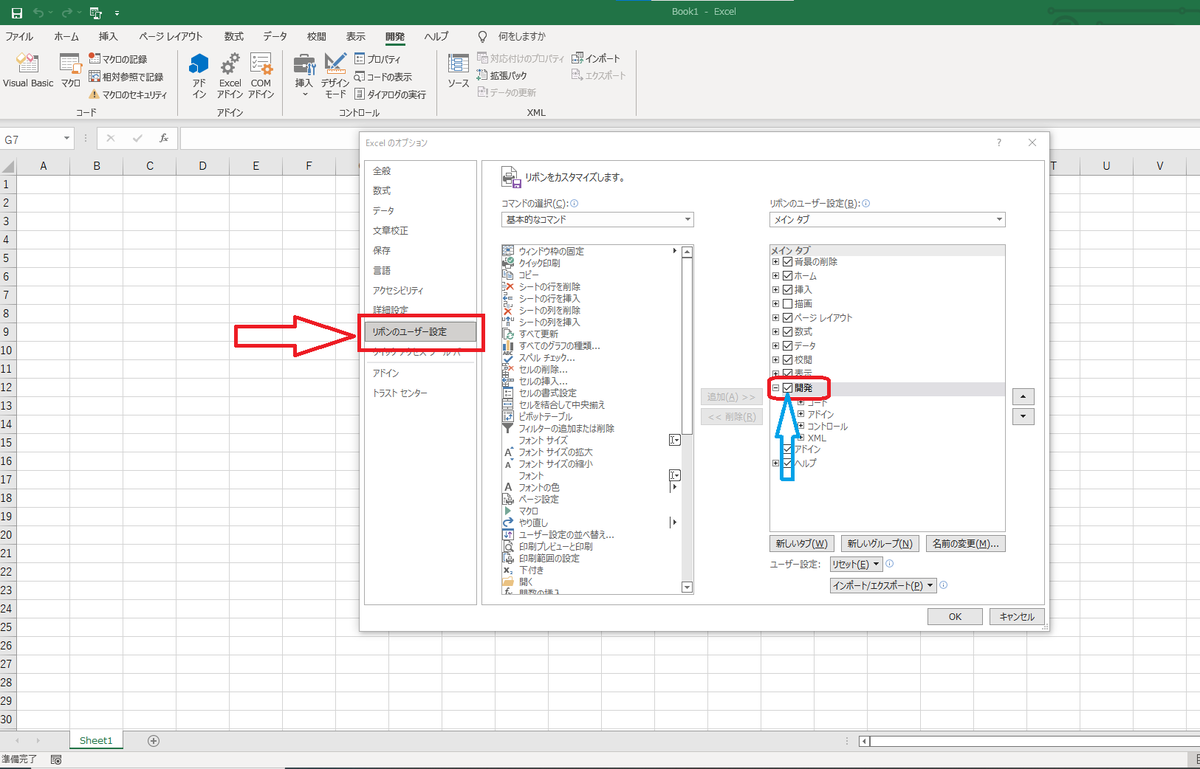Screen dimensions: 1200x769
Task: Uncheck the ホーム tab checkbox
Action: [788, 275]
